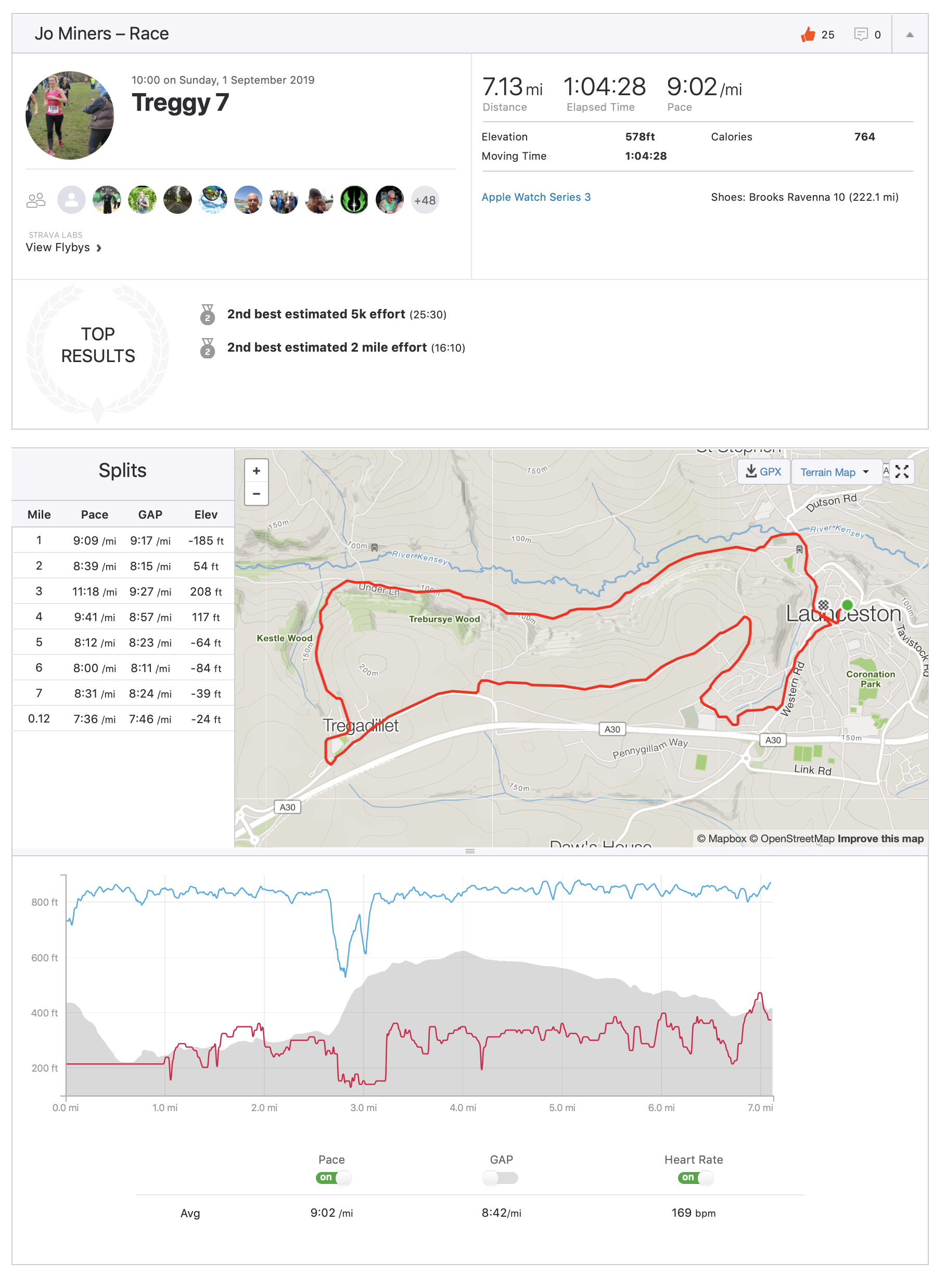Enable the GAP toggle
This screenshot has width=946, height=1288.
click(x=500, y=1178)
